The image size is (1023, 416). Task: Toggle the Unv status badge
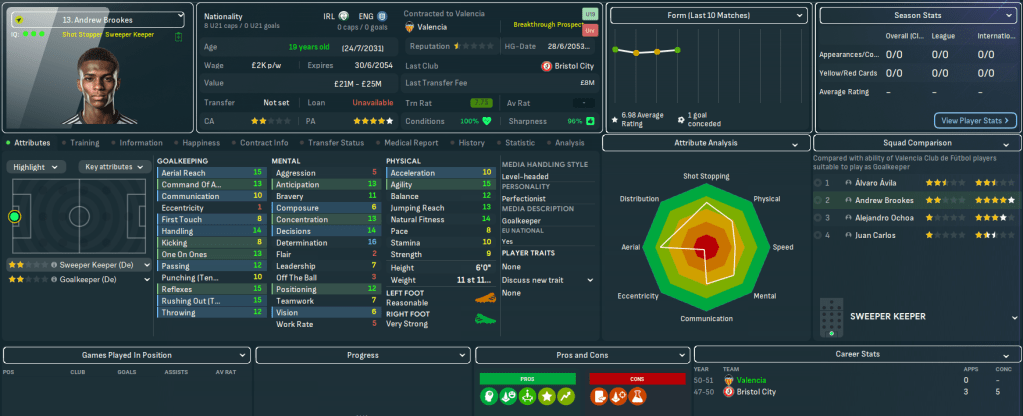pos(589,31)
